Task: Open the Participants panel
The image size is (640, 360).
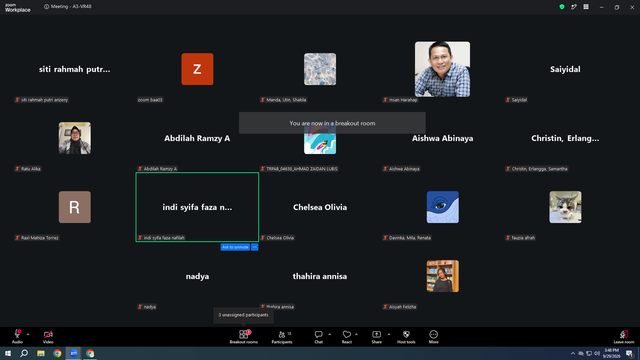Action: pos(282,336)
